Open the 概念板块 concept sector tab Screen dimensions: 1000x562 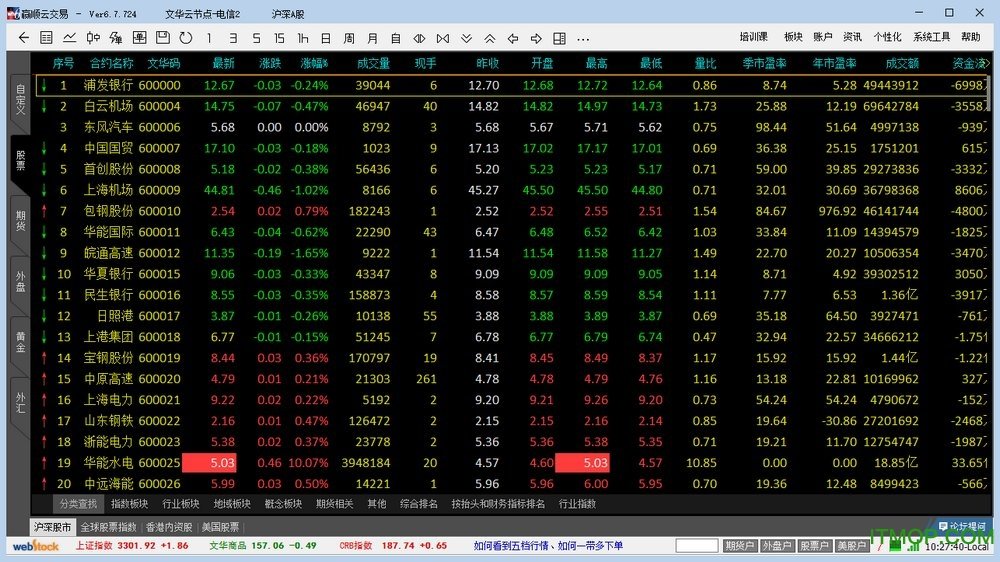(x=283, y=504)
